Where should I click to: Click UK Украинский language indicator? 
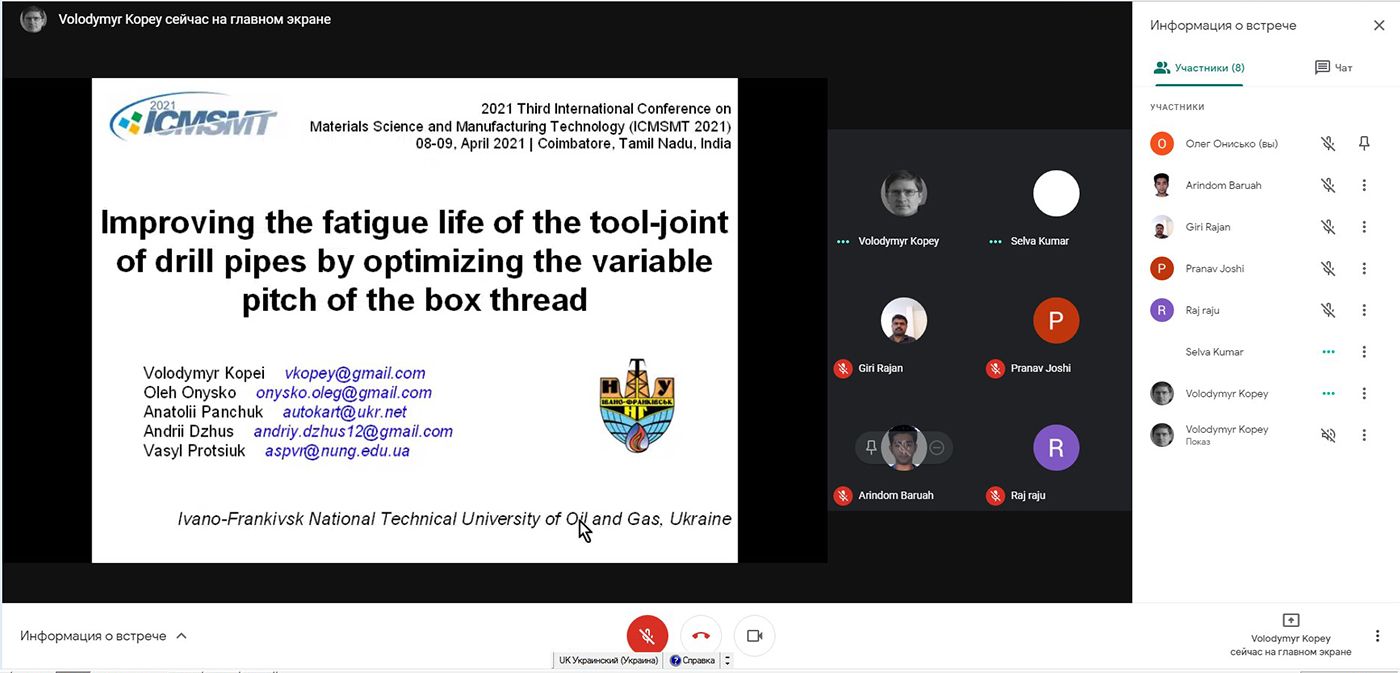pyautogui.click(x=608, y=660)
